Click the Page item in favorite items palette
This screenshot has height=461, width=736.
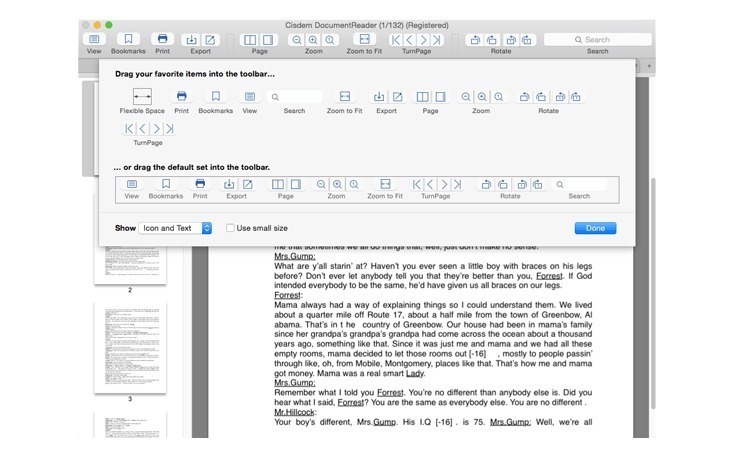pyautogui.click(x=430, y=101)
